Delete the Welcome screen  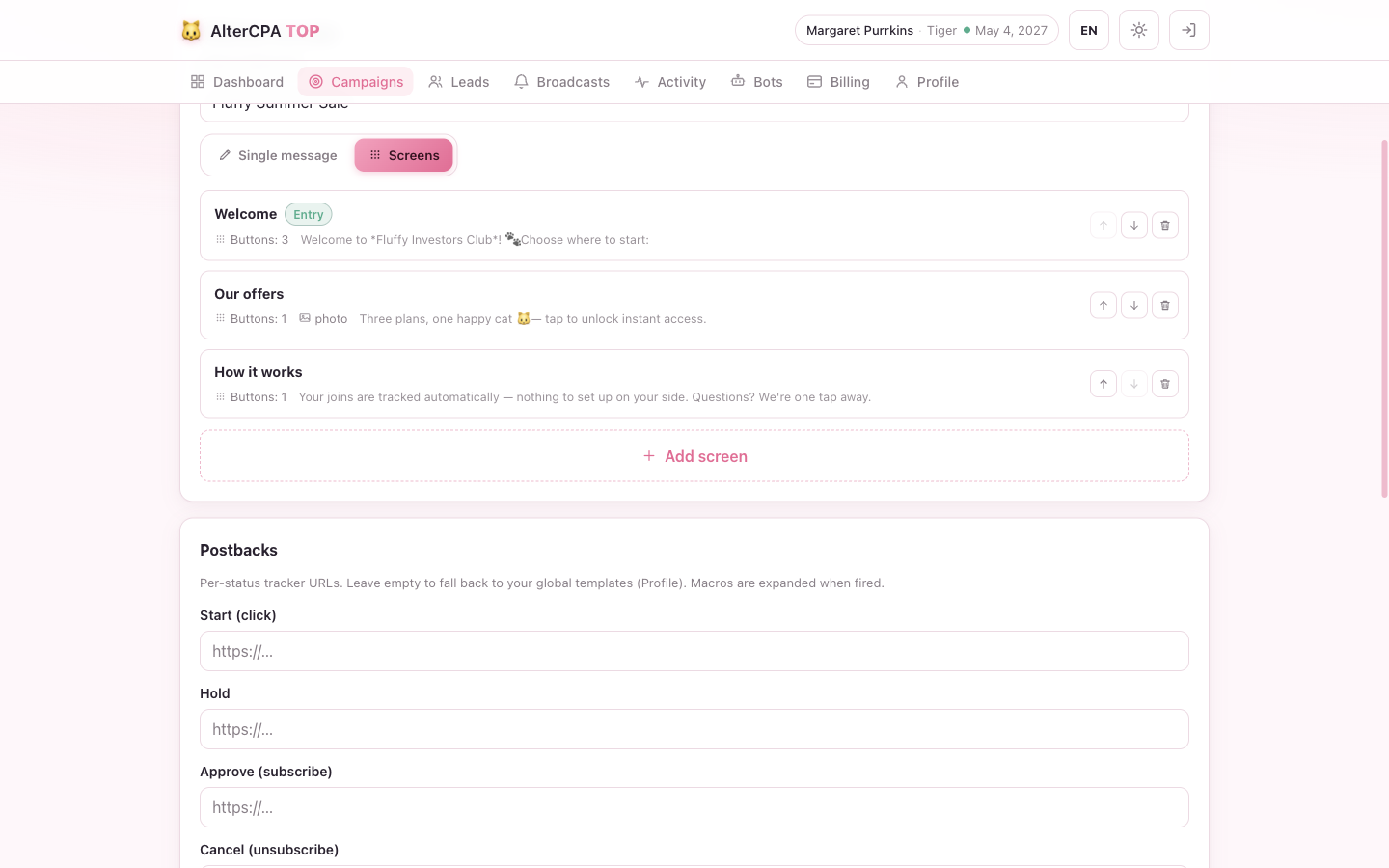[x=1165, y=226]
